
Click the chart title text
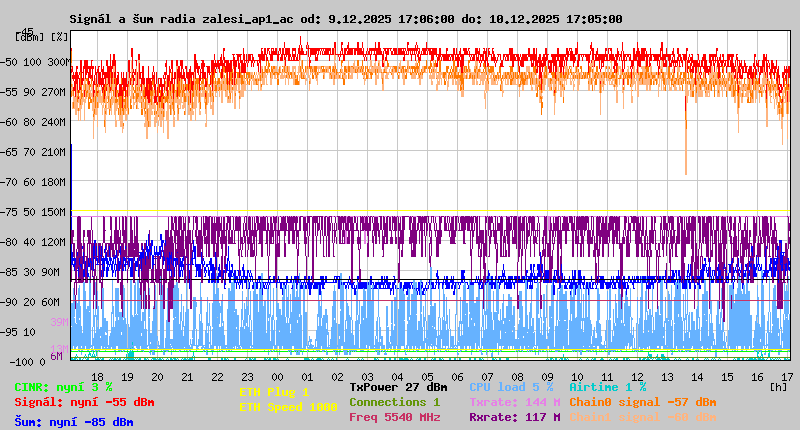345,18
